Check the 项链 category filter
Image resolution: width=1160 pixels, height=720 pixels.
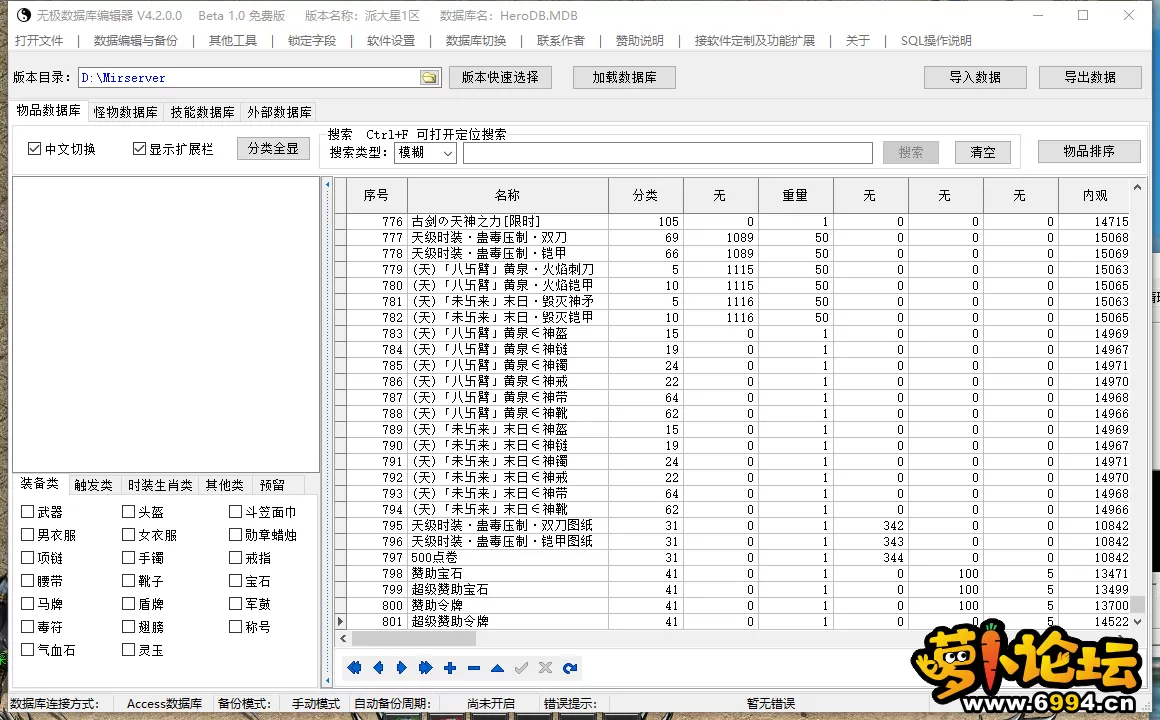point(27,557)
